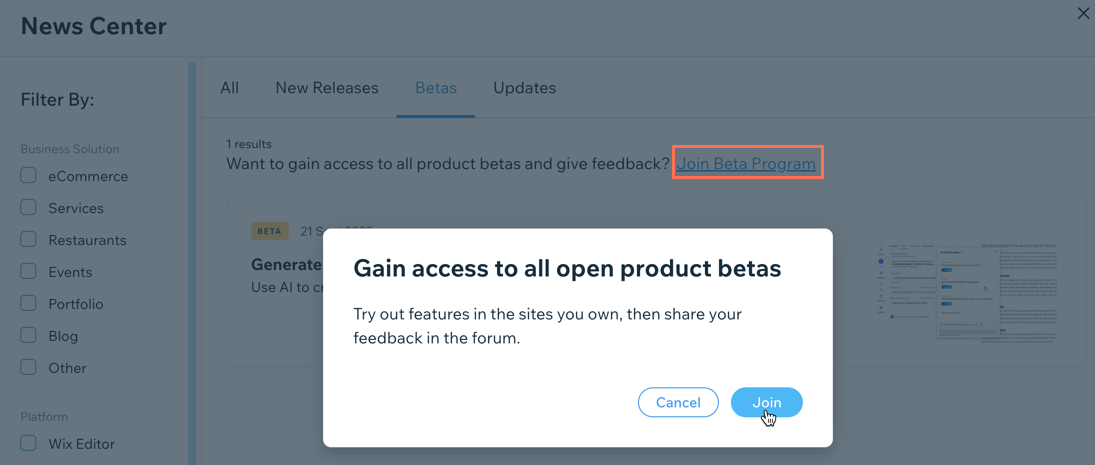Close the News Center panel
This screenshot has height=465, width=1095.
point(1083,13)
